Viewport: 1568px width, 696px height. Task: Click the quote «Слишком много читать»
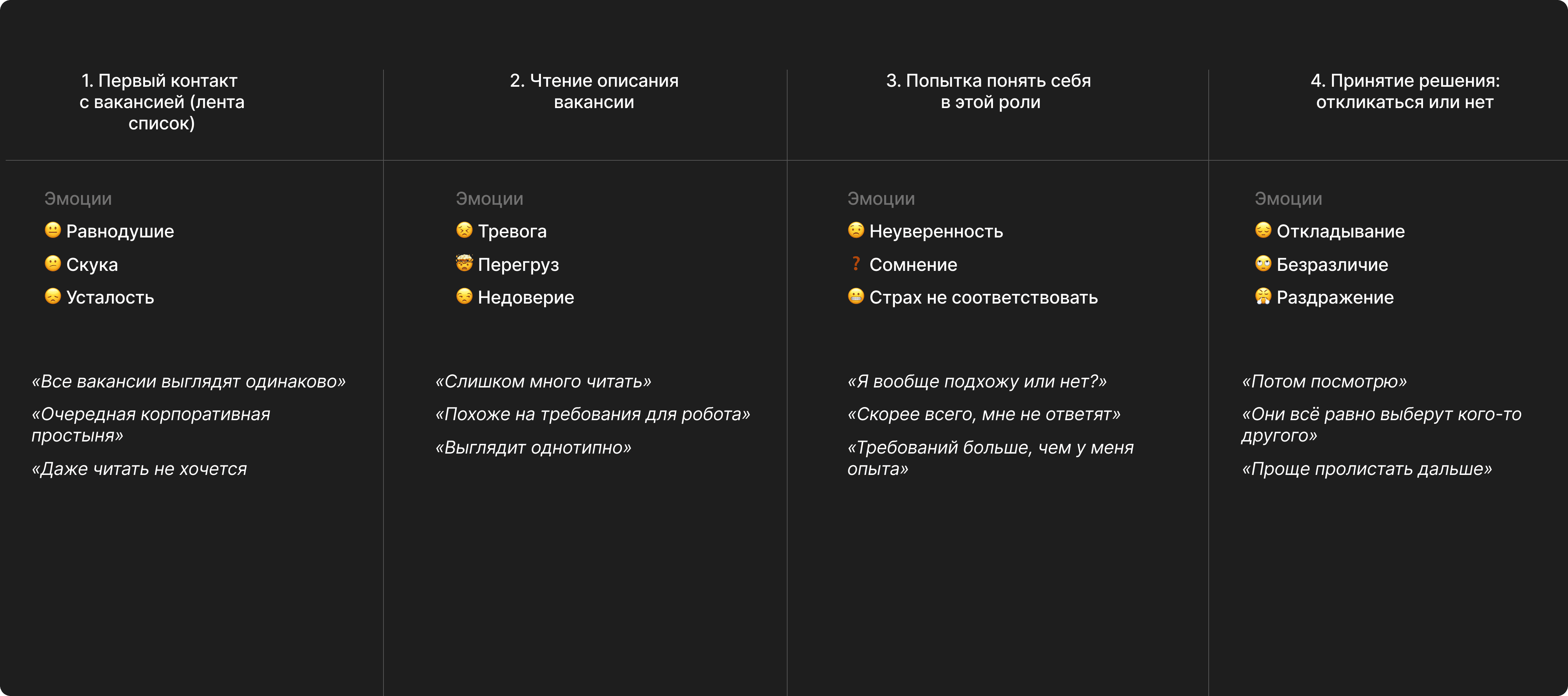click(543, 381)
